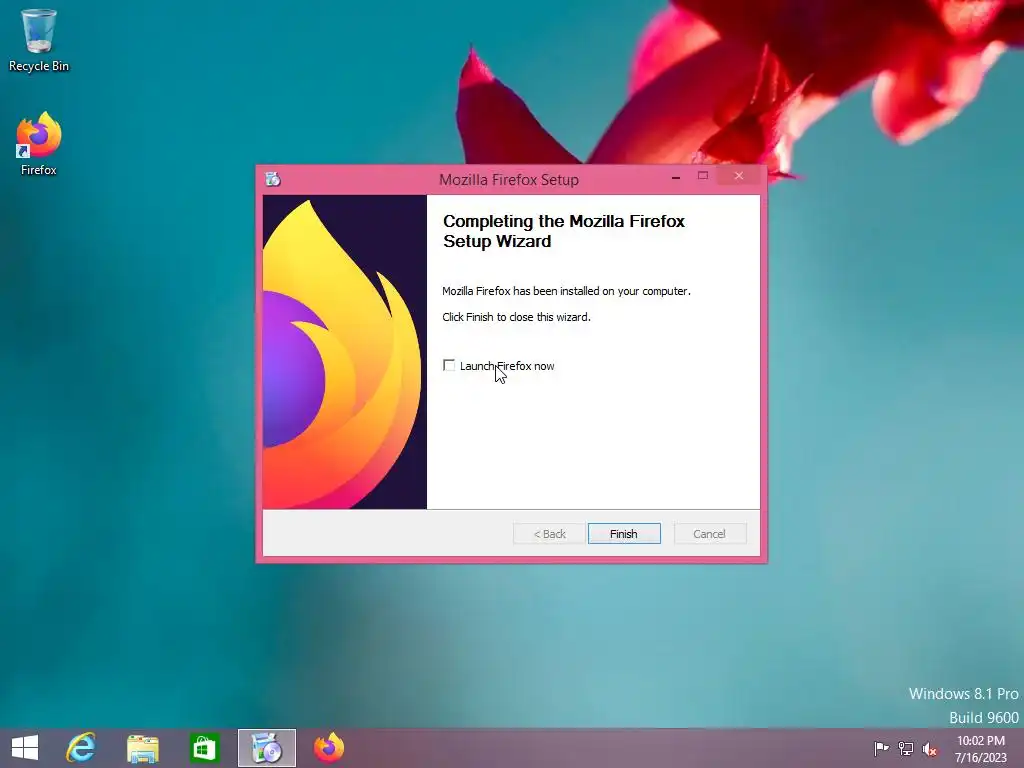Image resolution: width=1024 pixels, height=768 pixels.
Task: Open File Explorer from the taskbar
Action: (x=142, y=748)
